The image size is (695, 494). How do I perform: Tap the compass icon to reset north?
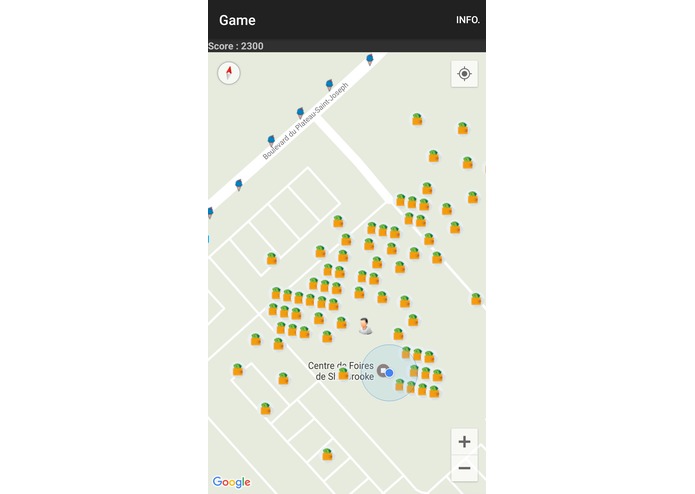[229, 73]
